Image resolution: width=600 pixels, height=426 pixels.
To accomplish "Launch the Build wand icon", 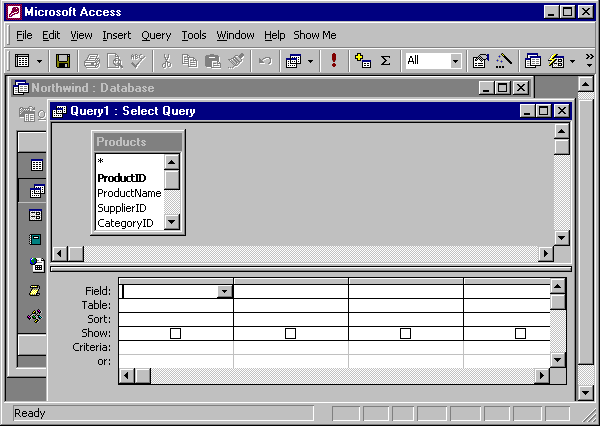I will click(x=504, y=61).
